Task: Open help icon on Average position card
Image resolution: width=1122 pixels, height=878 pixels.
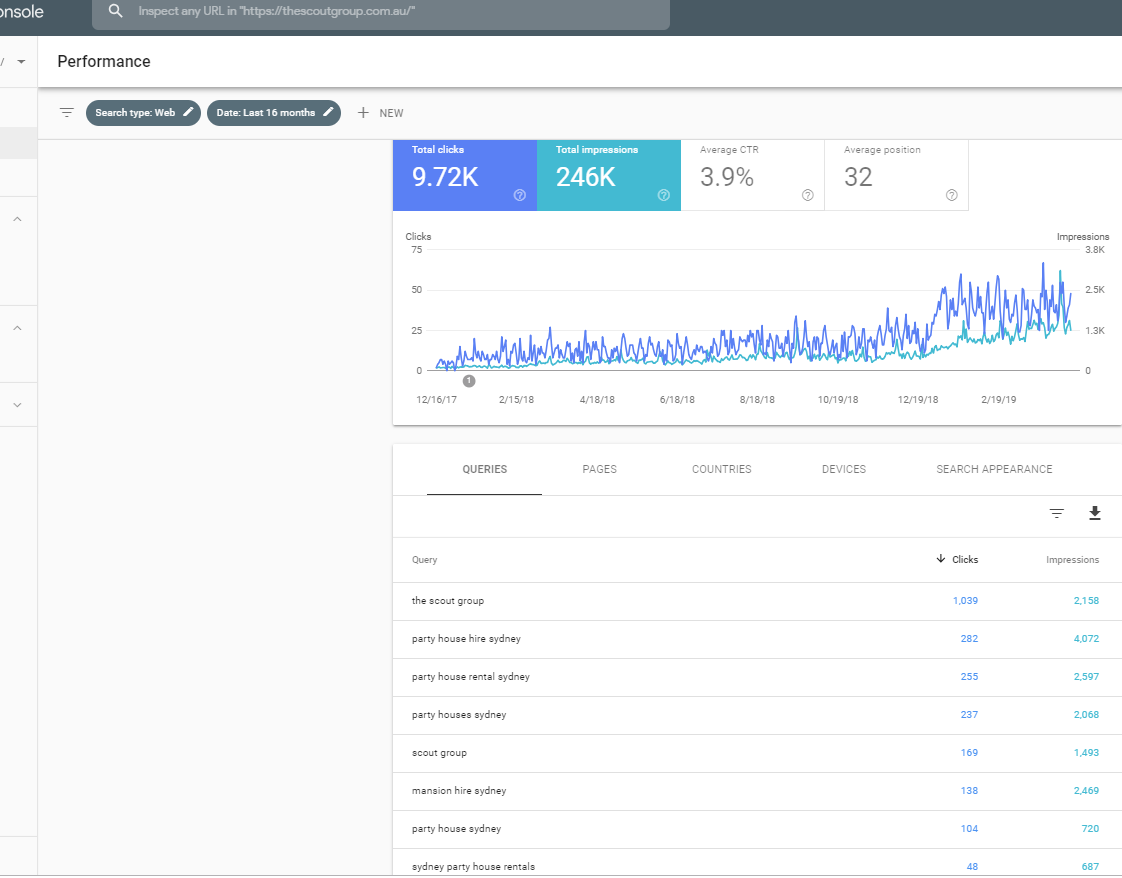Action: coord(951,195)
